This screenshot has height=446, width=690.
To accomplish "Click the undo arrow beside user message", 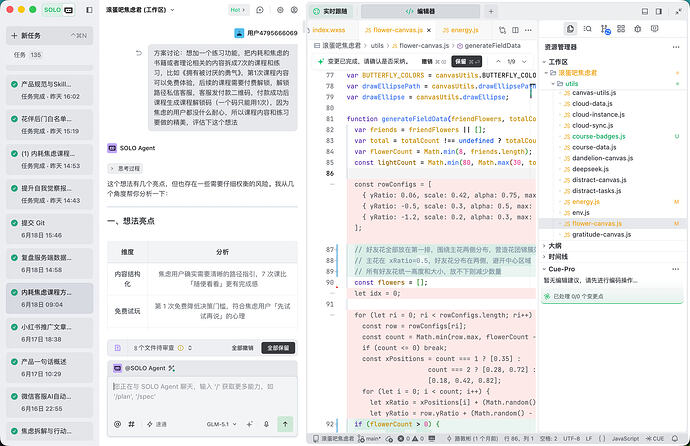I will (x=139, y=53).
